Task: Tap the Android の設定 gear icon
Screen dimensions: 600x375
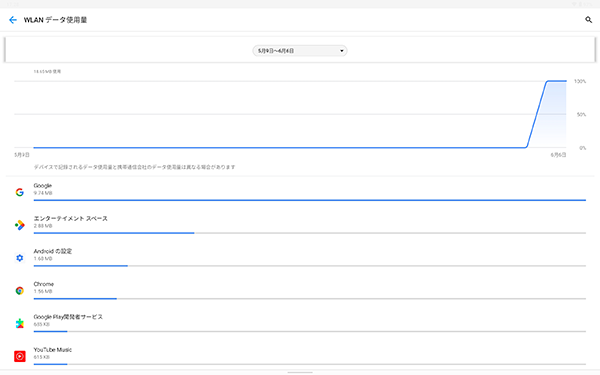Action: [20, 258]
